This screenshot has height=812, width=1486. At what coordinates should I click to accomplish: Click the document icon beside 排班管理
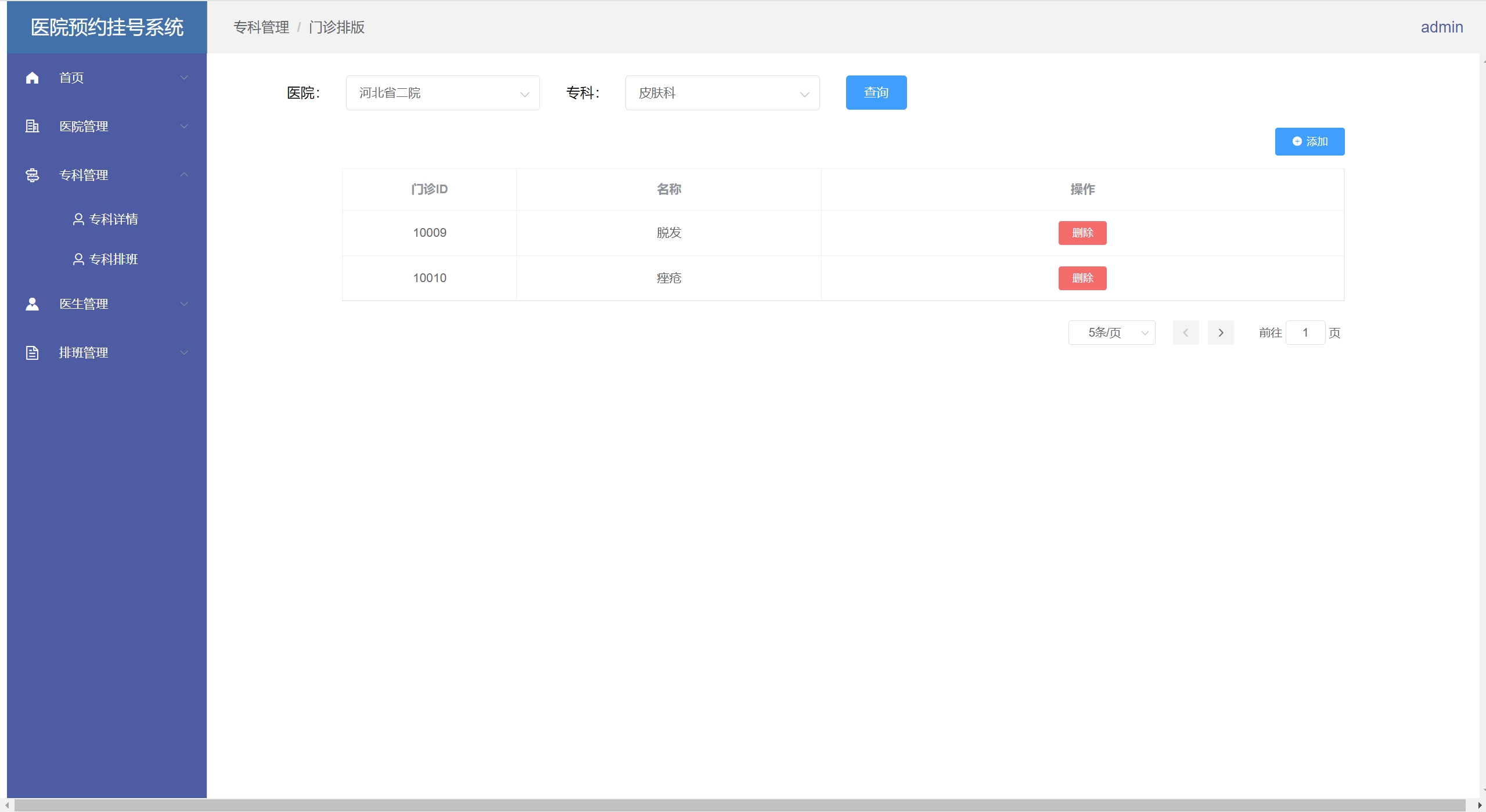point(33,352)
